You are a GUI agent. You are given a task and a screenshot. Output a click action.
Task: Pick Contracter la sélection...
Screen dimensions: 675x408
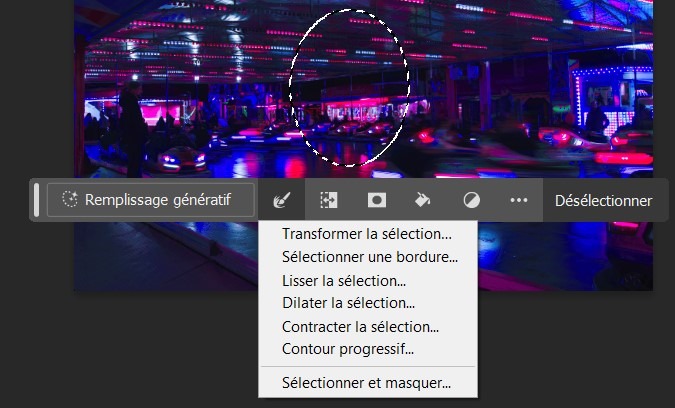(x=360, y=326)
